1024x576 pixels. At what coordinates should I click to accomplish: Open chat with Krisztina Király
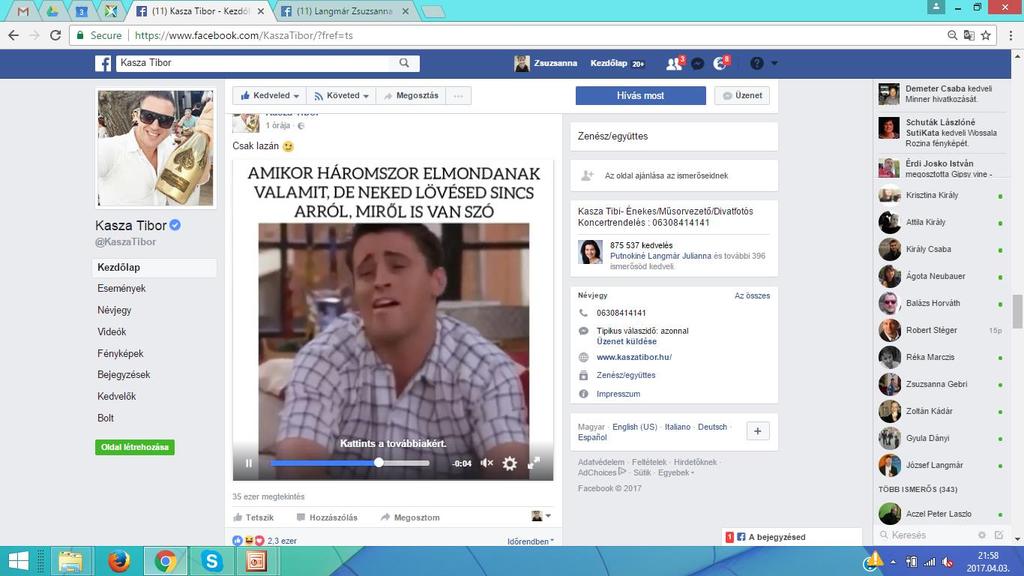click(x=941, y=195)
